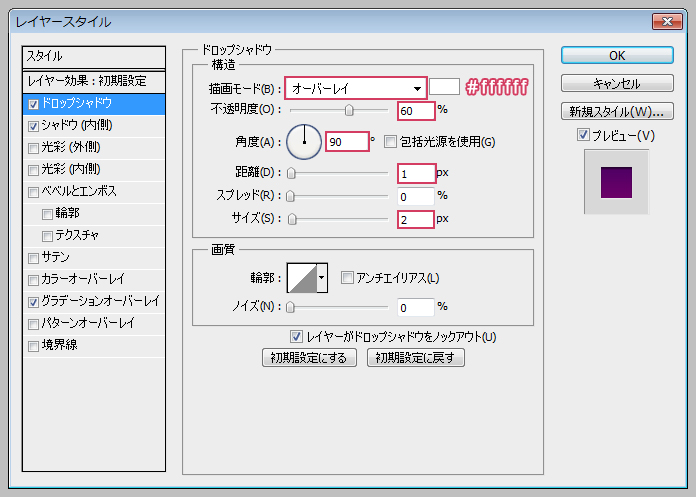Select the ベベルとエンボス list item label
This screenshot has width=696, height=497.
79,191
